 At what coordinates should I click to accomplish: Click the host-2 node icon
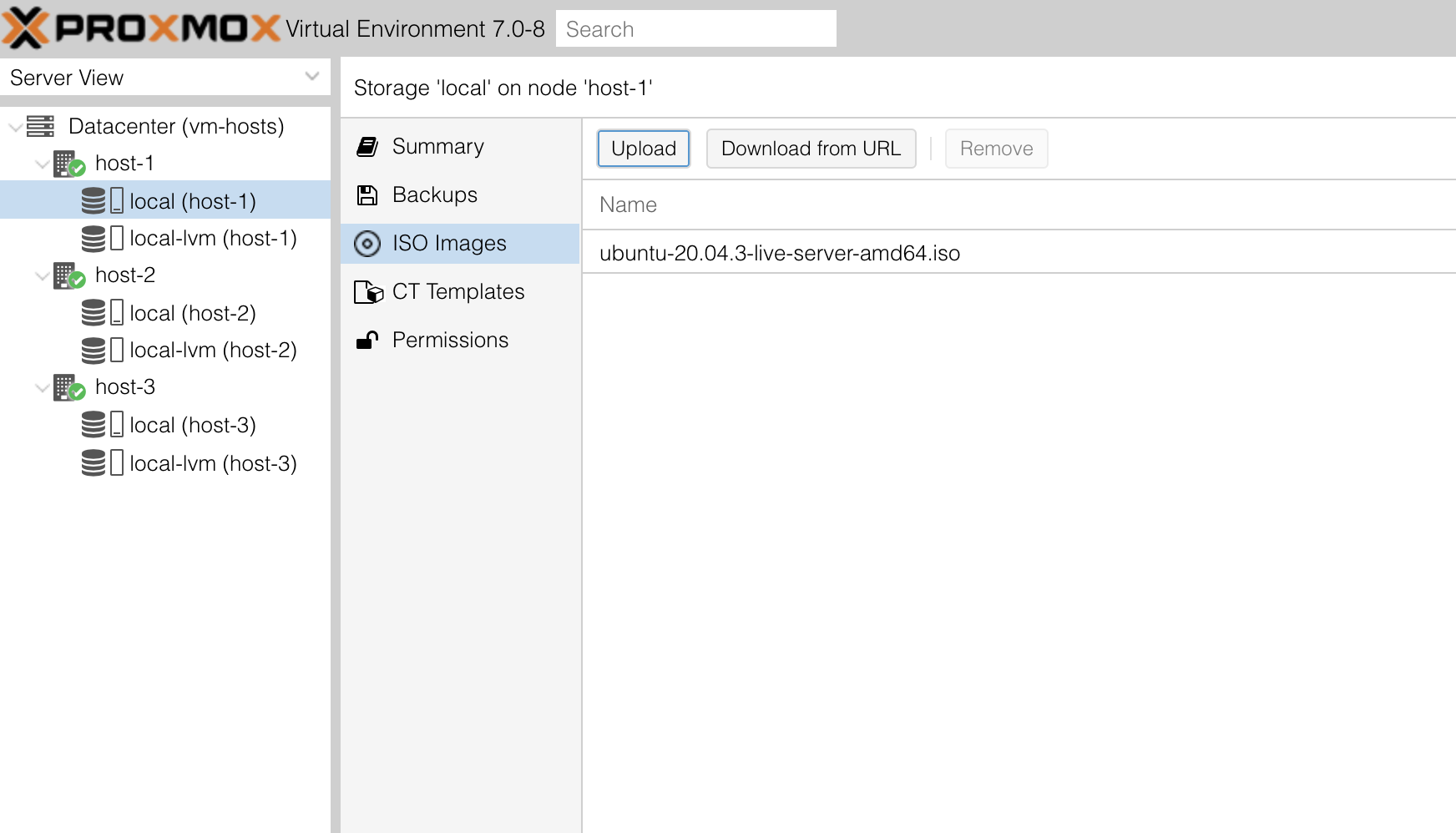[x=69, y=275]
